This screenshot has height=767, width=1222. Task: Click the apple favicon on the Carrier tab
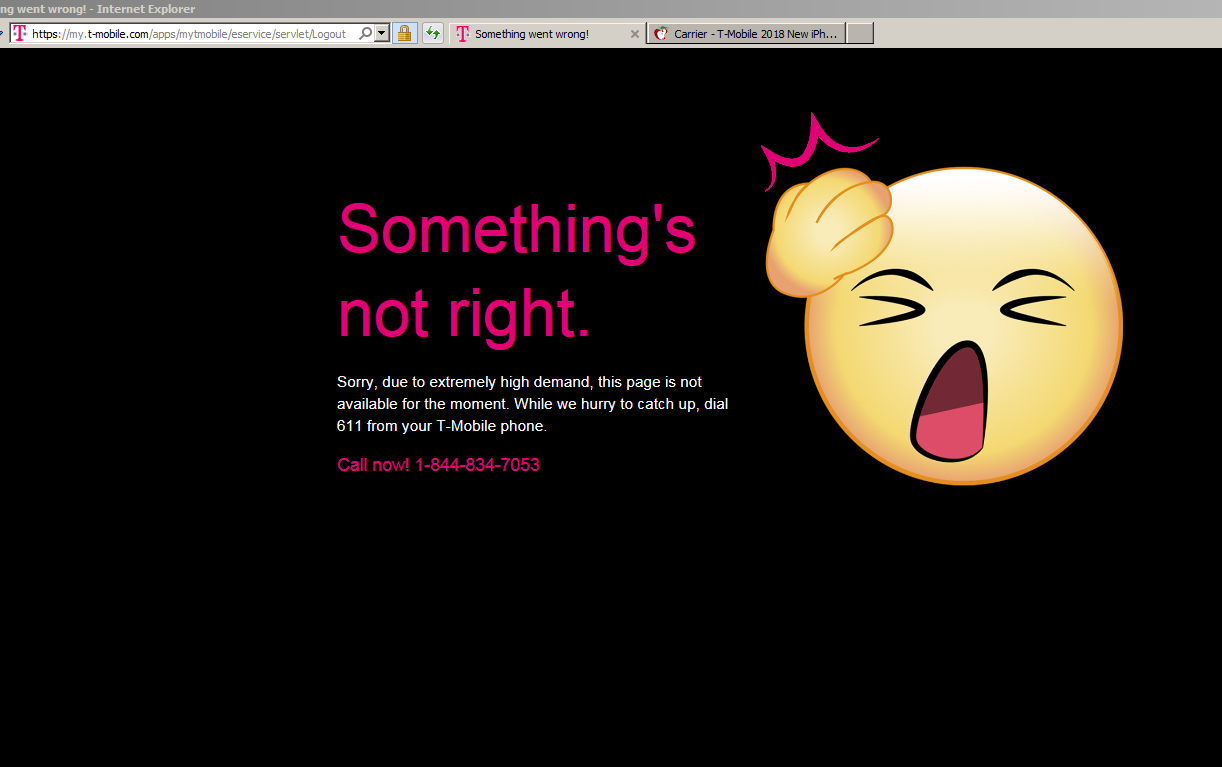(x=660, y=34)
